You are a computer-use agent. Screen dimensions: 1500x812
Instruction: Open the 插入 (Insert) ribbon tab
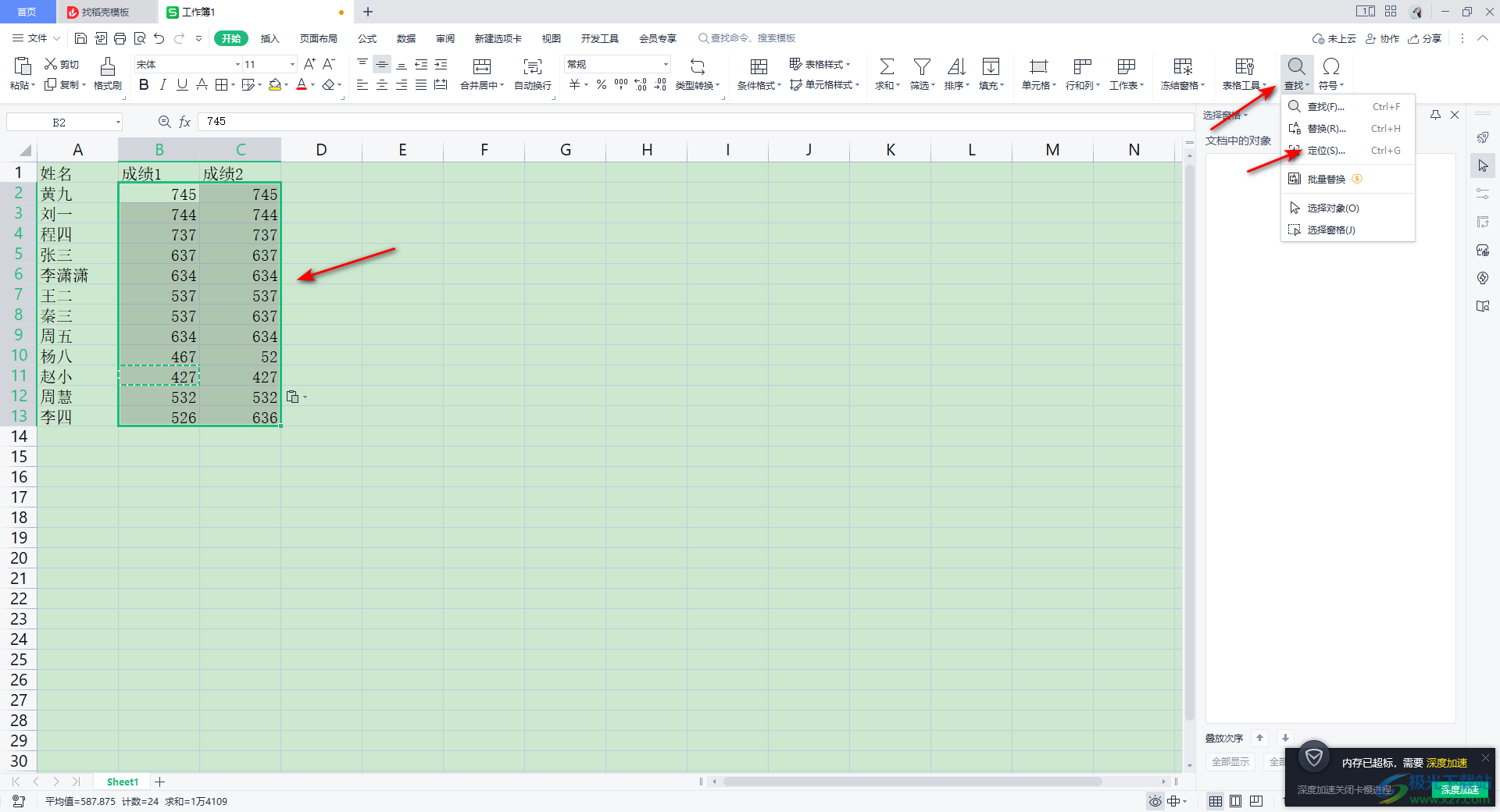270,38
